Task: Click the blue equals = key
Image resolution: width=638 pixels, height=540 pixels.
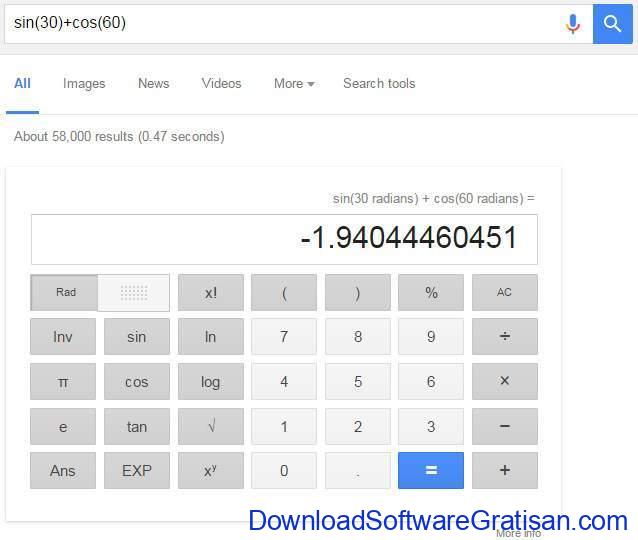Action: [431, 470]
